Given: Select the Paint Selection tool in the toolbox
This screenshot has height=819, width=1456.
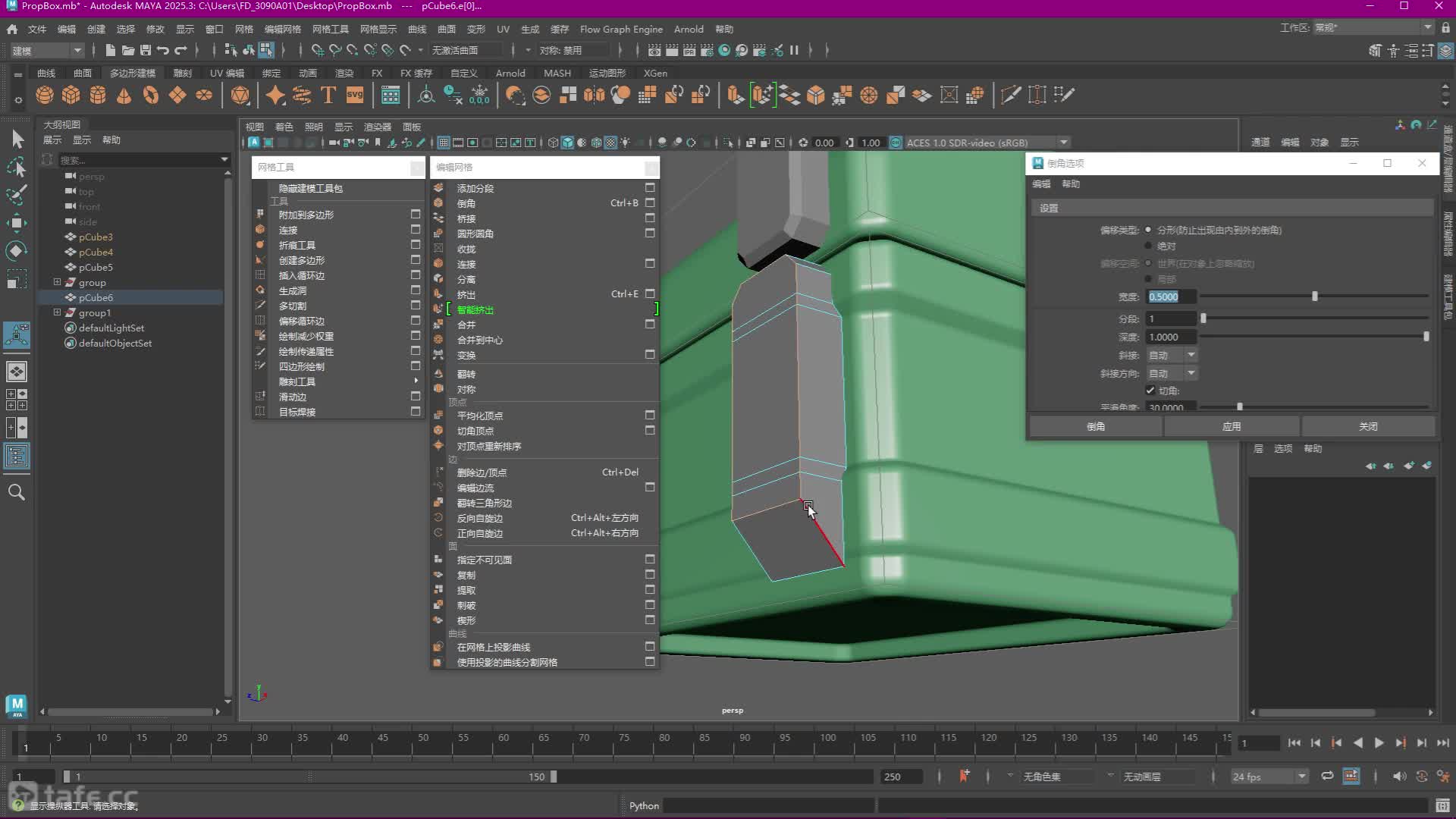Looking at the screenshot, I should (17, 195).
